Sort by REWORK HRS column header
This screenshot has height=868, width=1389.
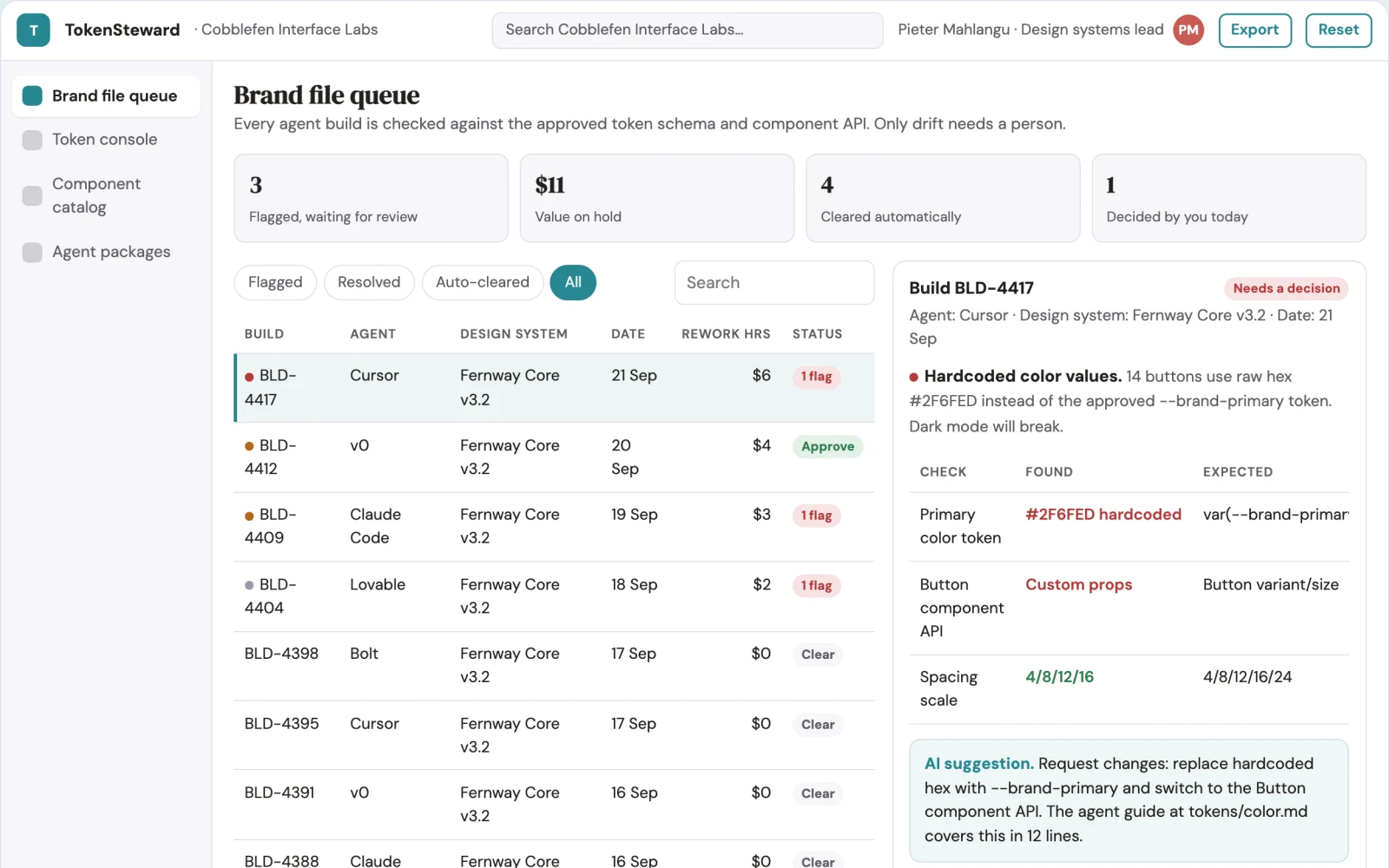tap(726, 334)
